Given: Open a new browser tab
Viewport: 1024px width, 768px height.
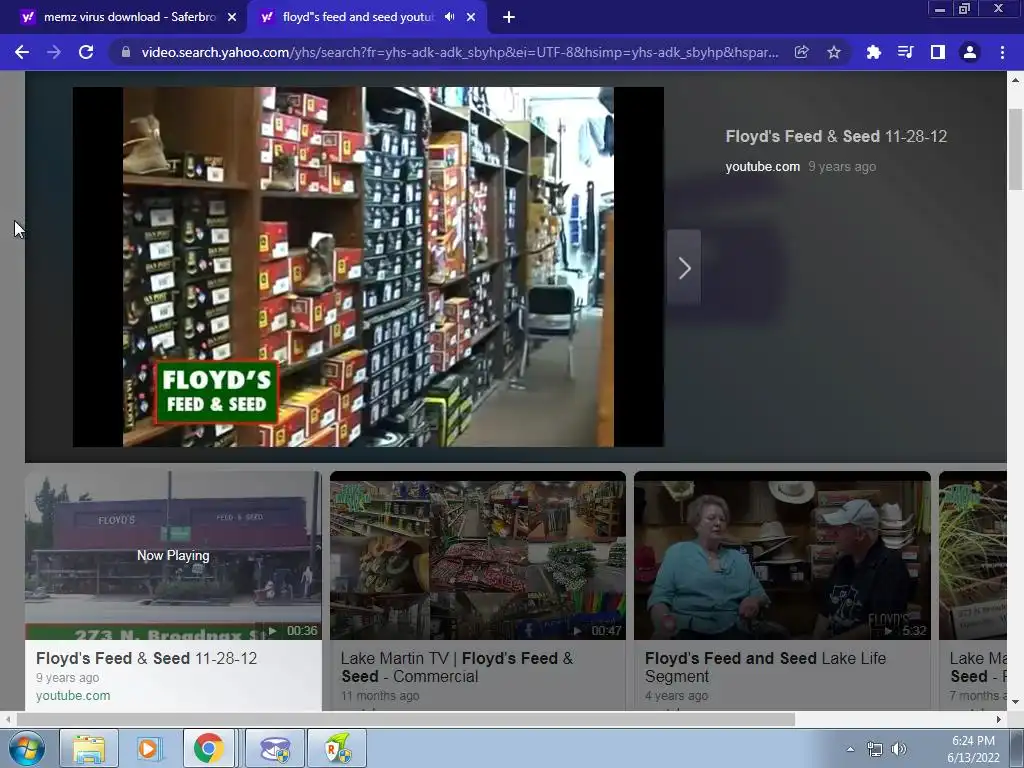Looking at the screenshot, I should [x=509, y=18].
